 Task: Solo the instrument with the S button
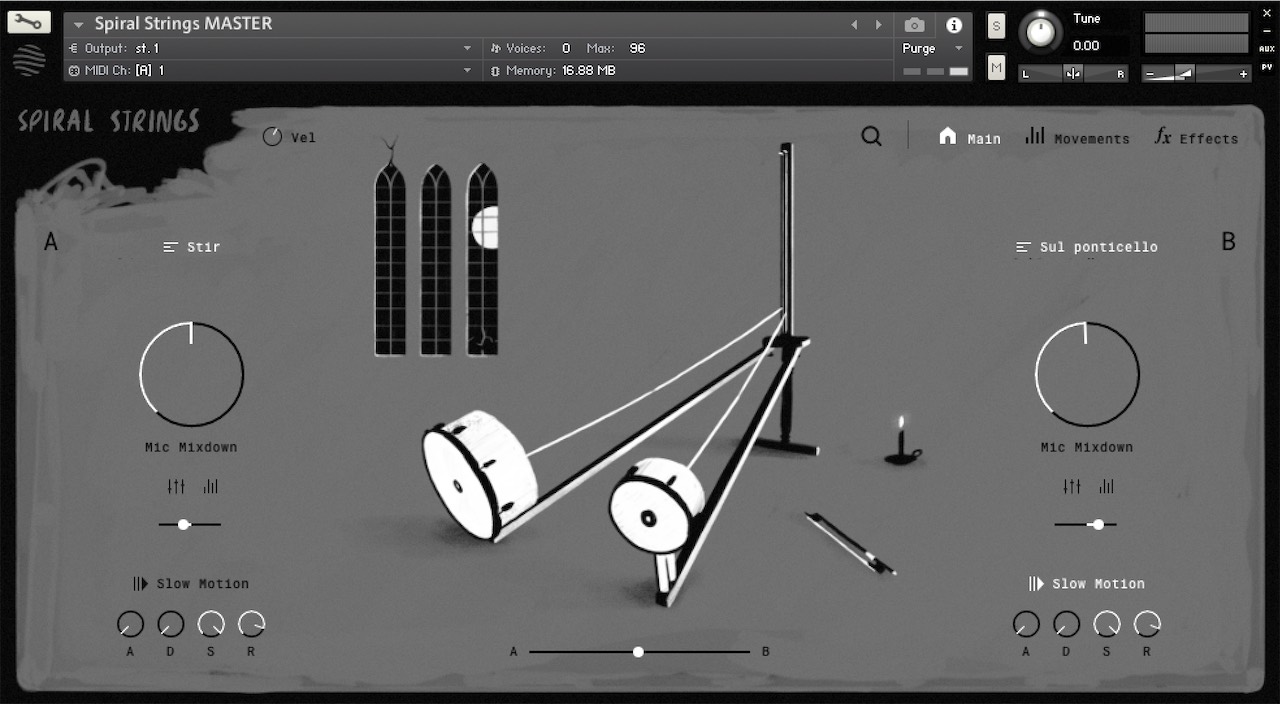(x=995, y=26)
